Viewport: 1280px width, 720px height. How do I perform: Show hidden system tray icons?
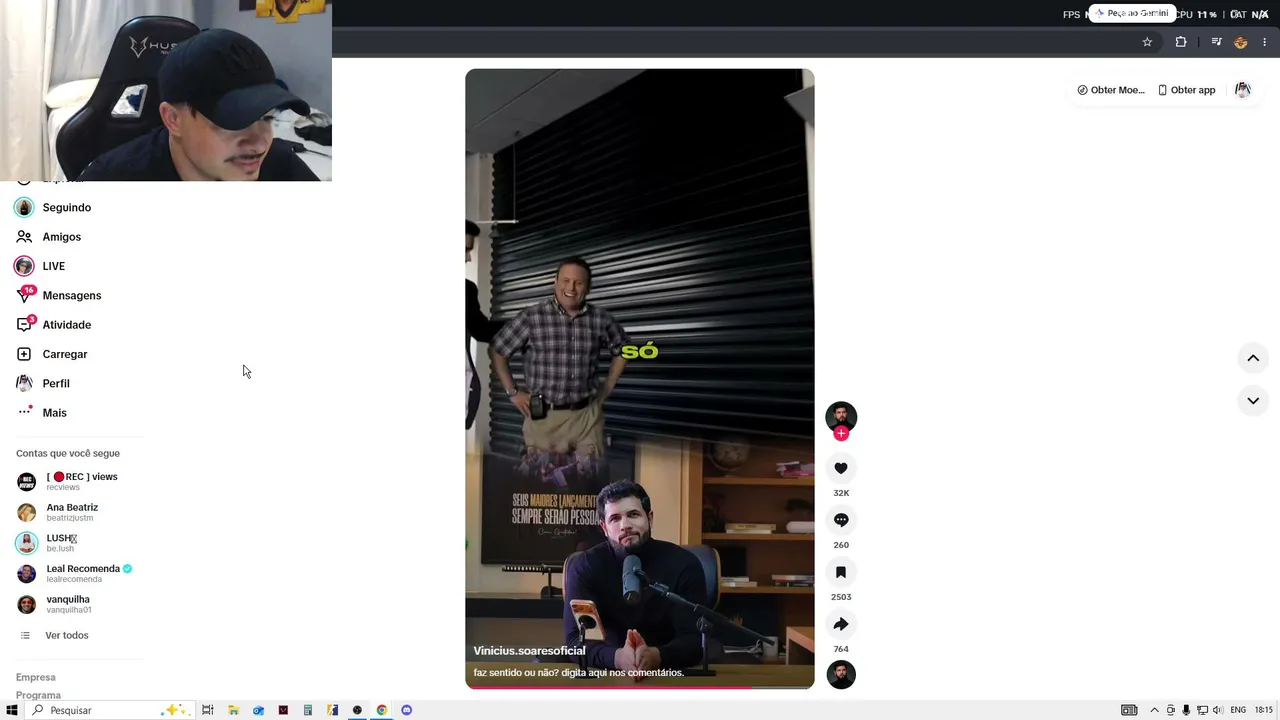(1154, 710)
